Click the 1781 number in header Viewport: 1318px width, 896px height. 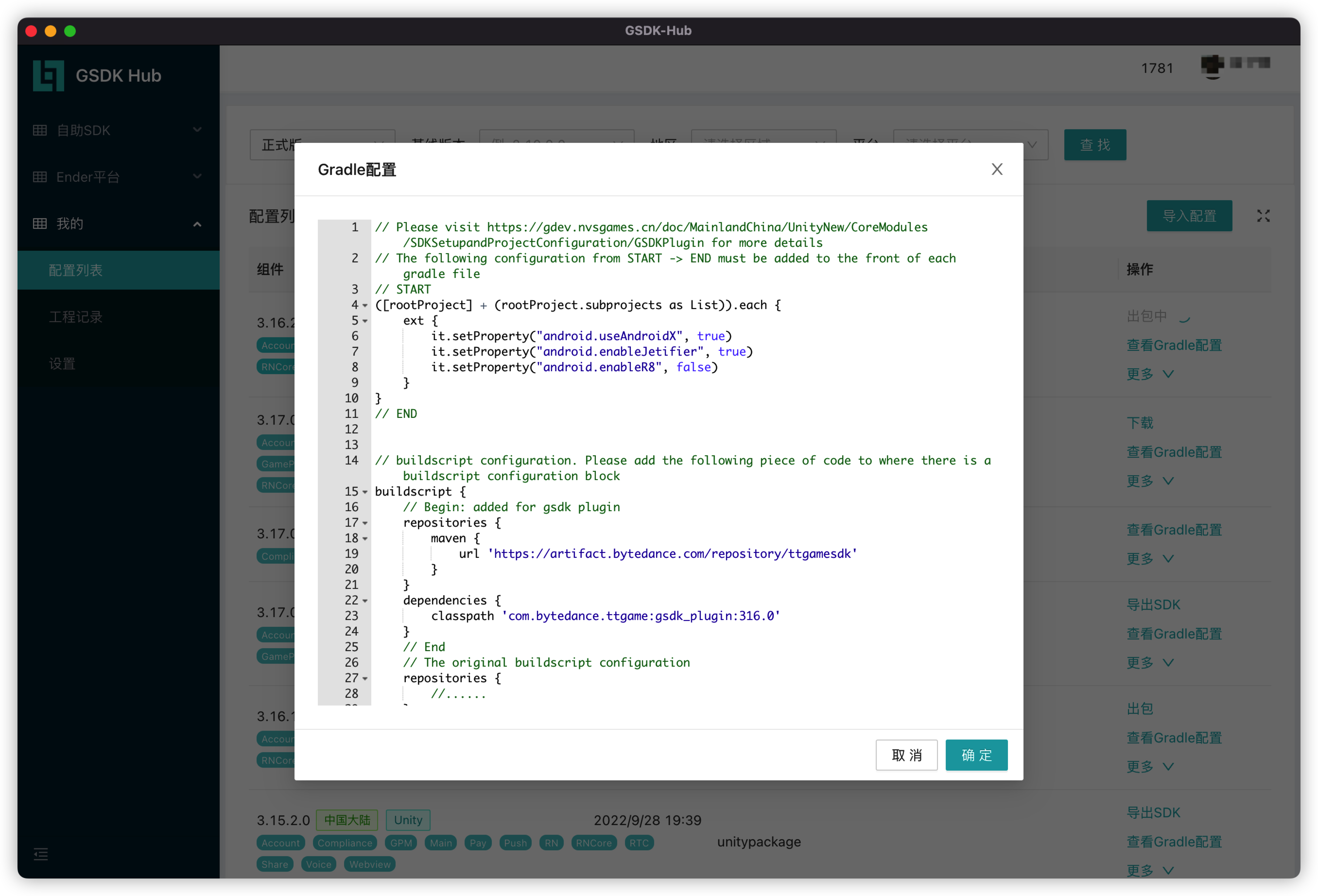tap(1156, 68)
